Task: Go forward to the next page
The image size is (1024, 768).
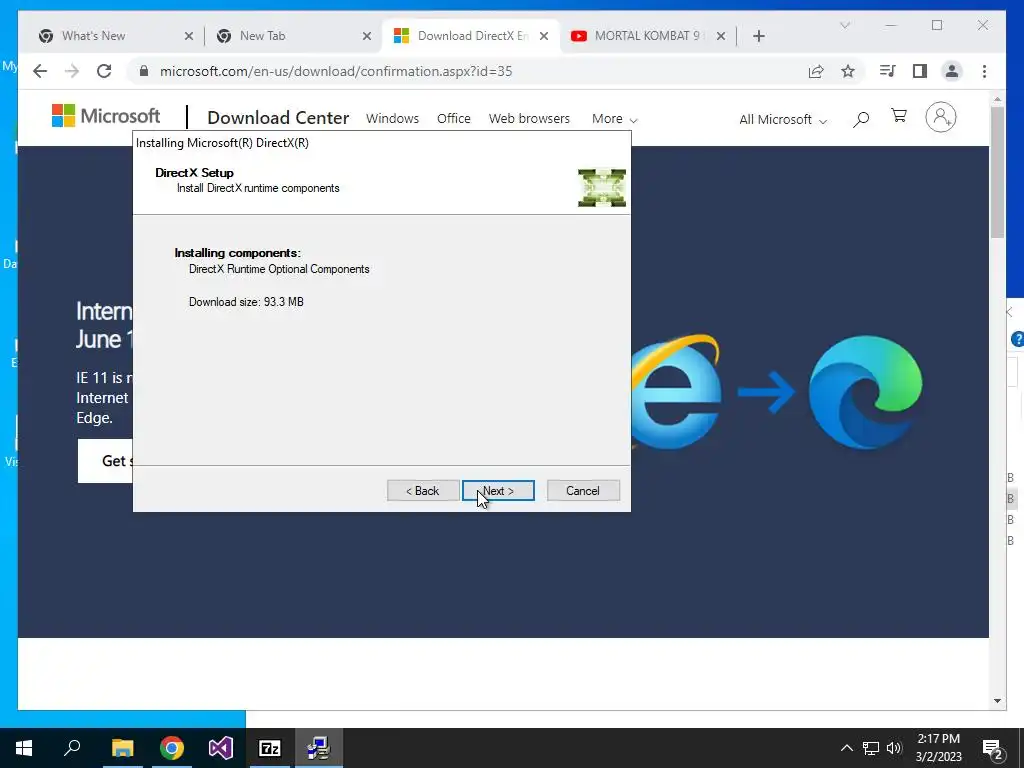Action: point(72,71)
